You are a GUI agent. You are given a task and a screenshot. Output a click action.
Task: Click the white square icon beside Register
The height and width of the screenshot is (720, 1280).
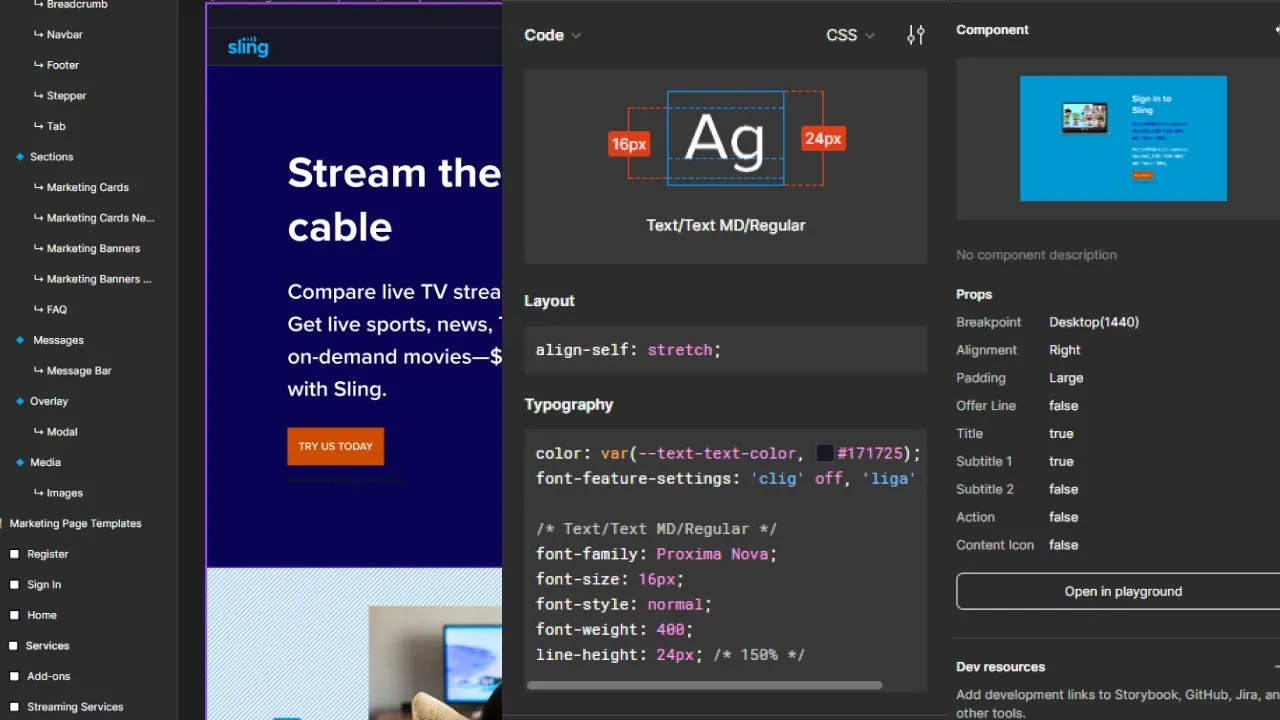click(x=14, y=554)
